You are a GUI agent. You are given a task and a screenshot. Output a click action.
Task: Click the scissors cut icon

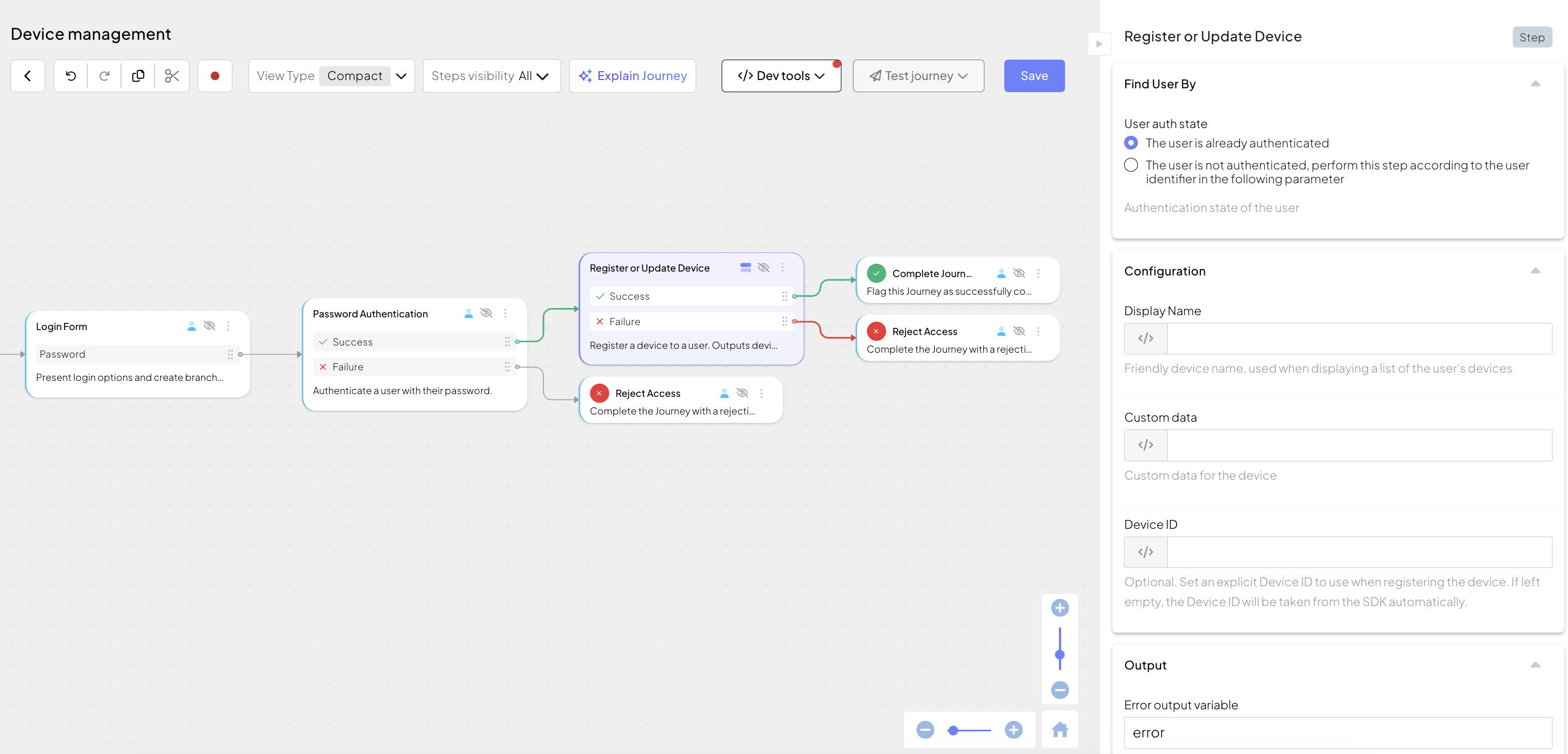[172, 76]
